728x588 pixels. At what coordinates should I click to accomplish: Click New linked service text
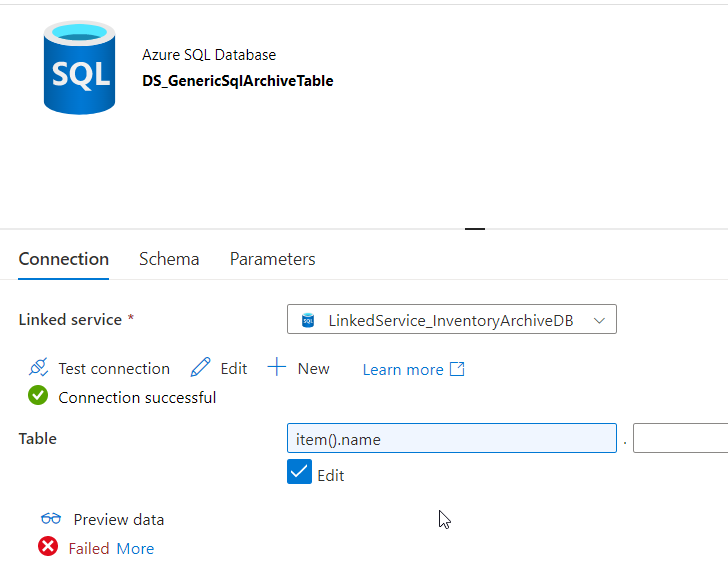(x=313, y=368)
